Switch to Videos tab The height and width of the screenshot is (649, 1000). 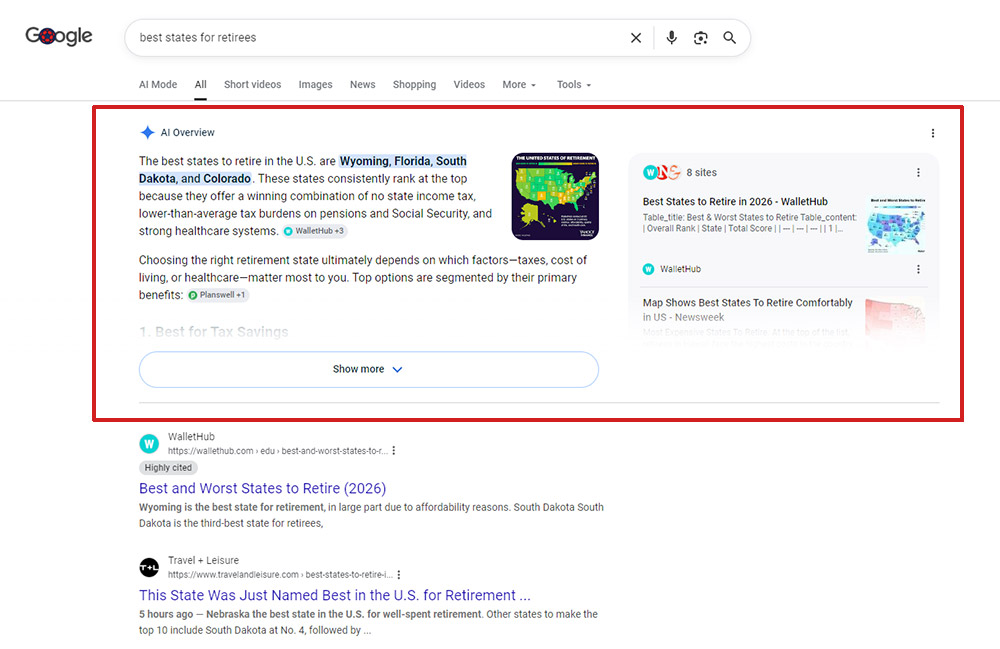[x=469, y=84]
